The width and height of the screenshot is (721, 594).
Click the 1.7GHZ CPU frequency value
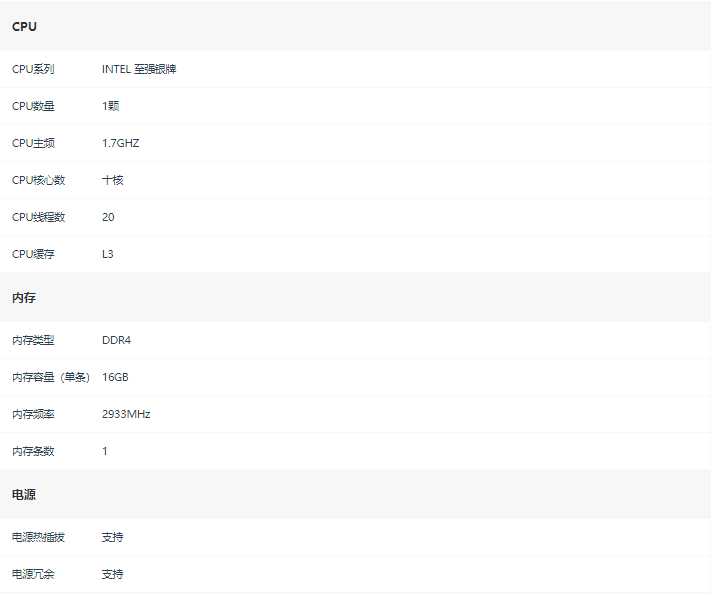[x=120, y=143]
